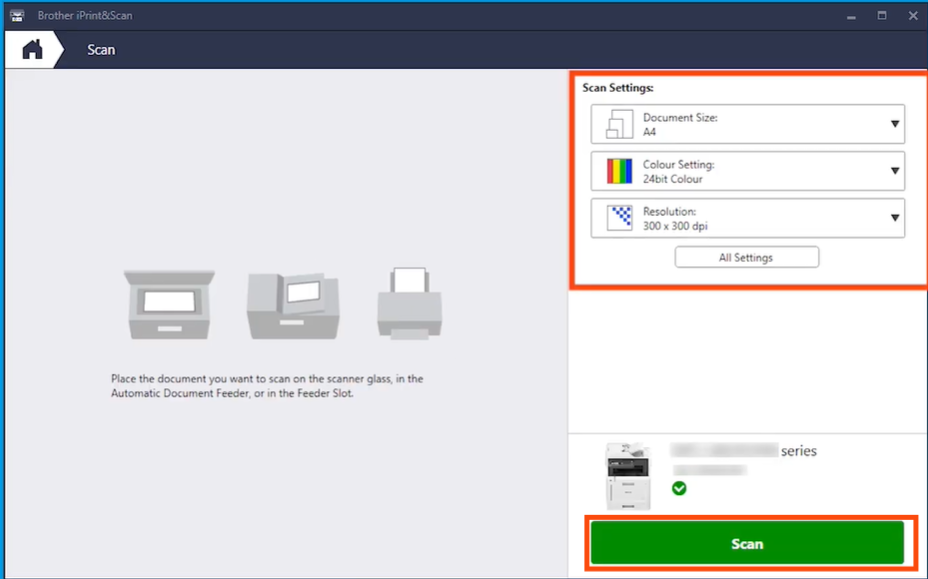
Task: Click the 'Place the document you want to scan' instruction text
Action: [267, 386]
